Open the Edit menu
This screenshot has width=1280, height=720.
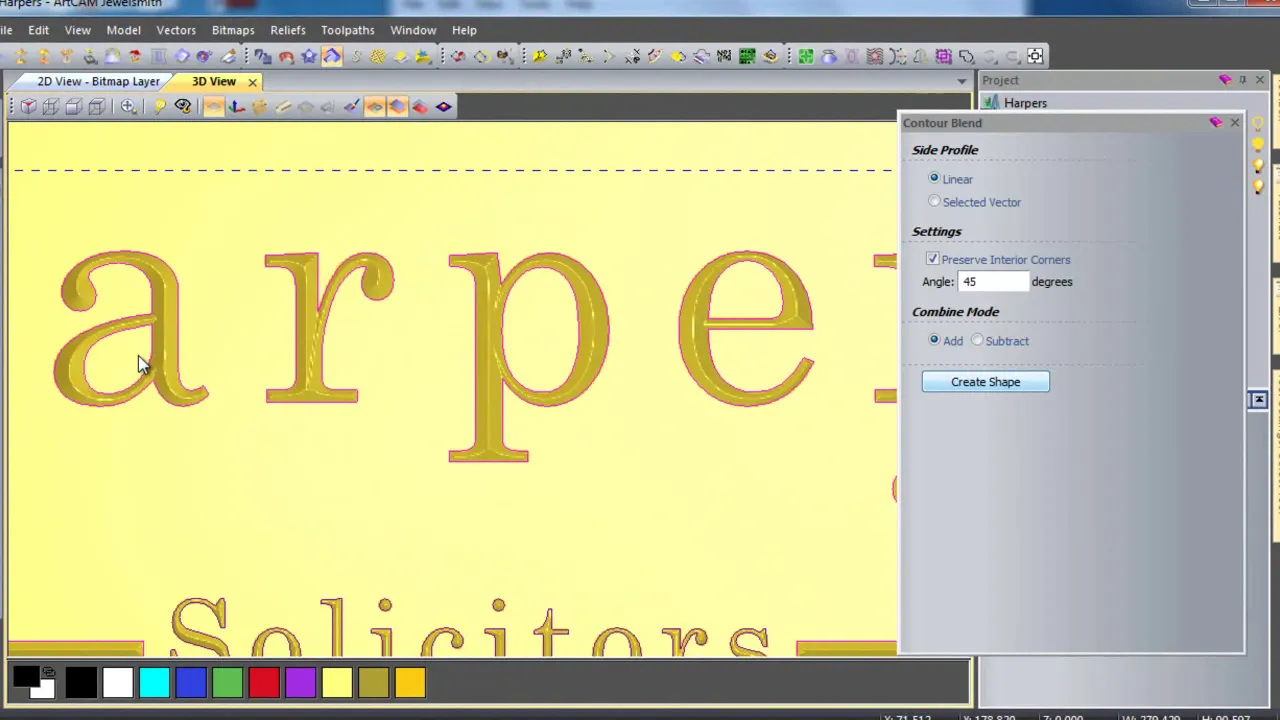point(38,30)
